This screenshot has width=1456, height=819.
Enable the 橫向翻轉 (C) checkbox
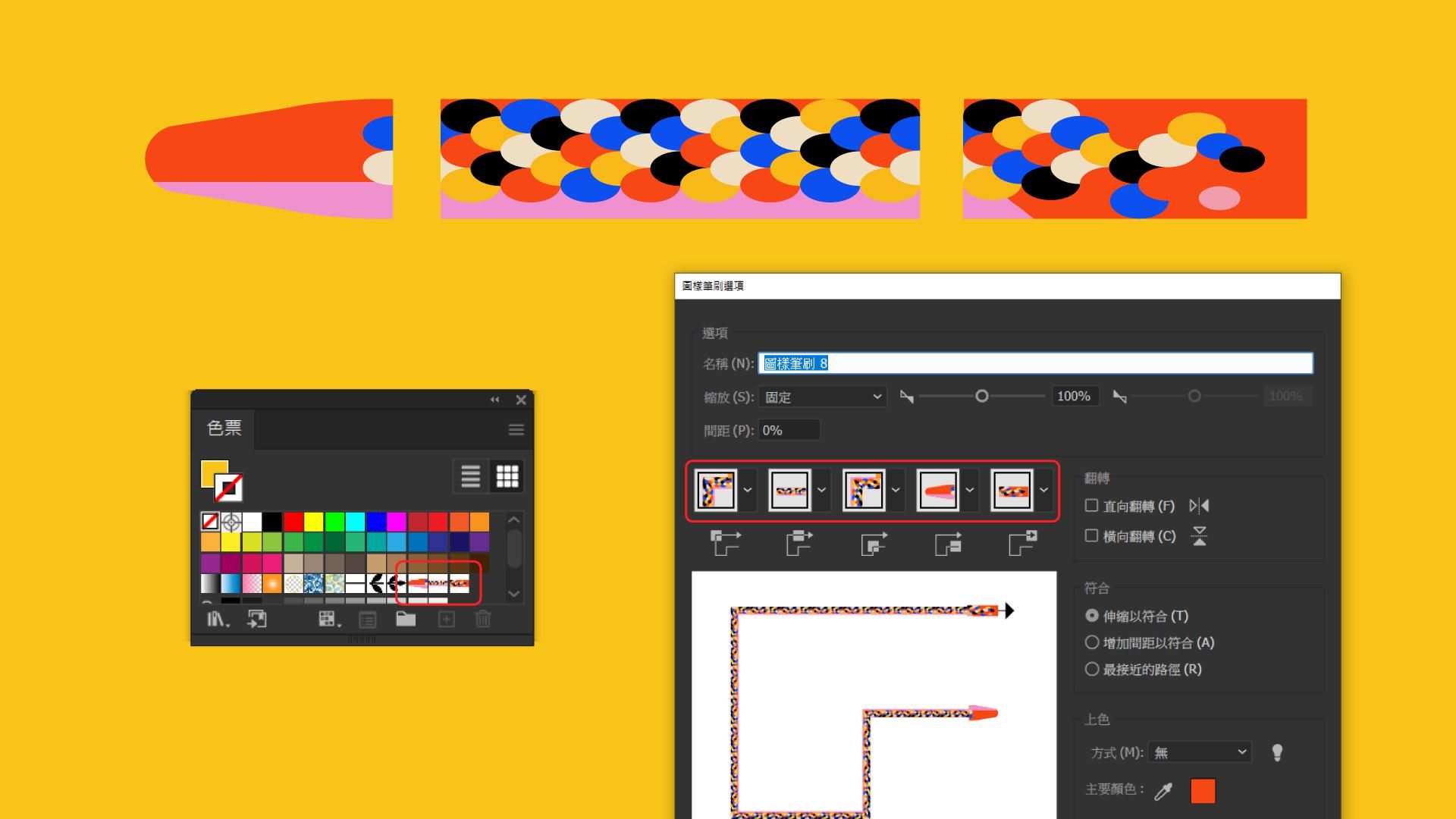(1091, 535)
